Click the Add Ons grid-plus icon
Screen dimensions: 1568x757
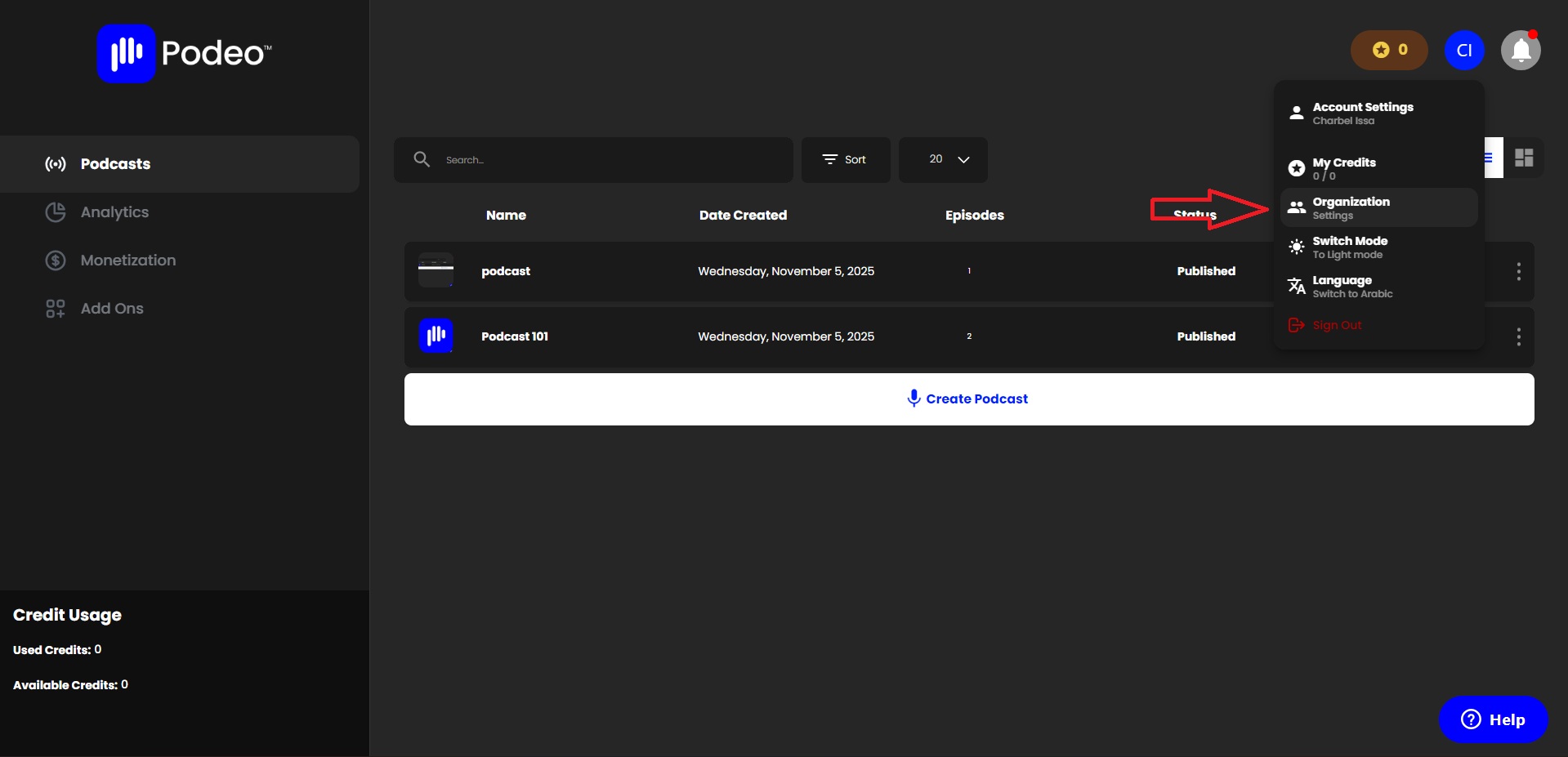[x=56, y=309]
